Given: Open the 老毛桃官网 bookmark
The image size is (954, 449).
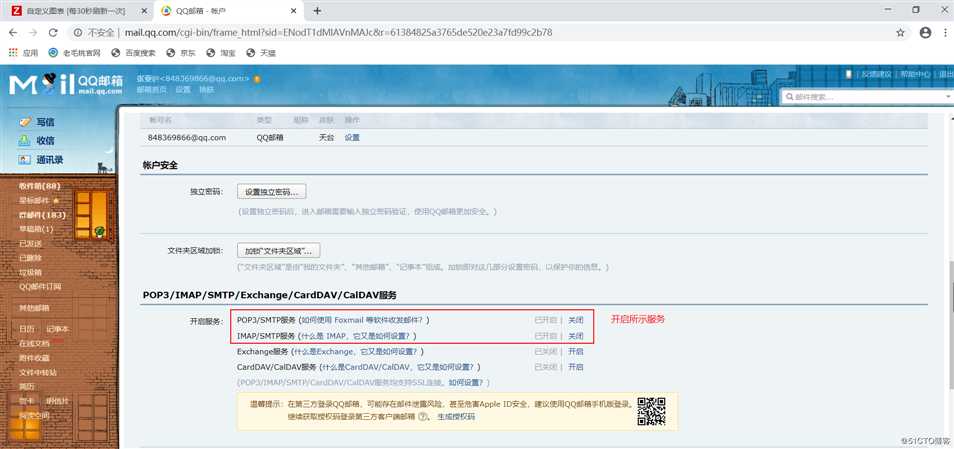Looking at the screenshot, I should (75, 53).
